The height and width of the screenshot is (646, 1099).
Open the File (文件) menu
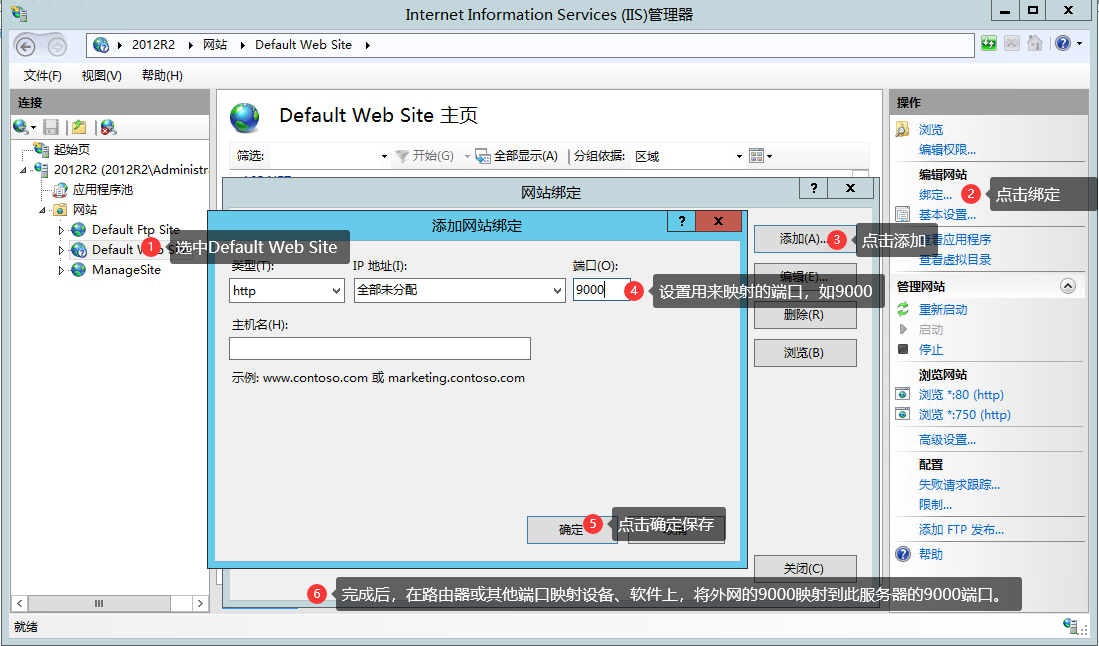pyautogui.click(x=42, y=75)
